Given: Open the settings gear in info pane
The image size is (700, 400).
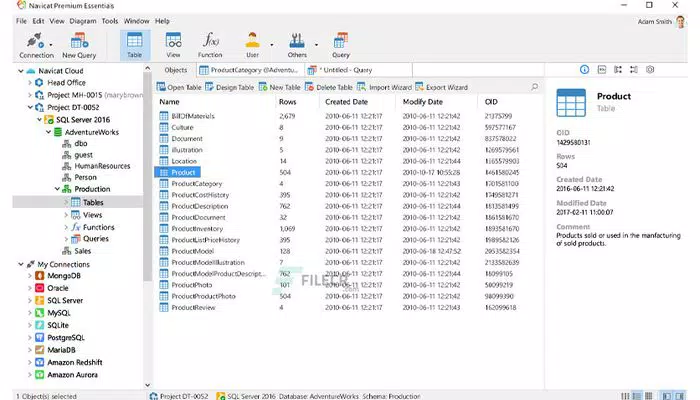Looking at the screenshot, I should (650, 70).
